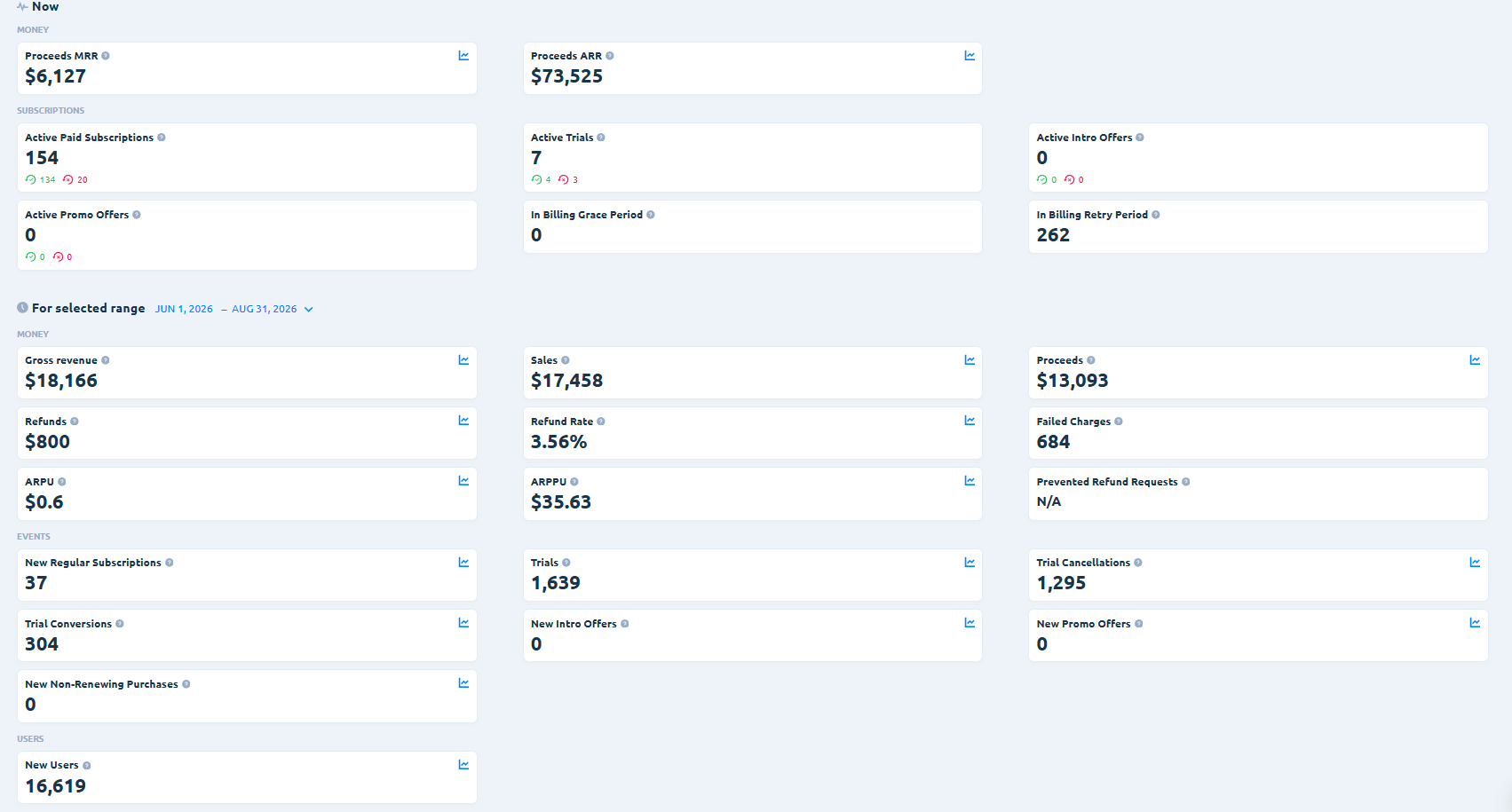Open the Proceeds MRR chart icon

click(463, 56)
